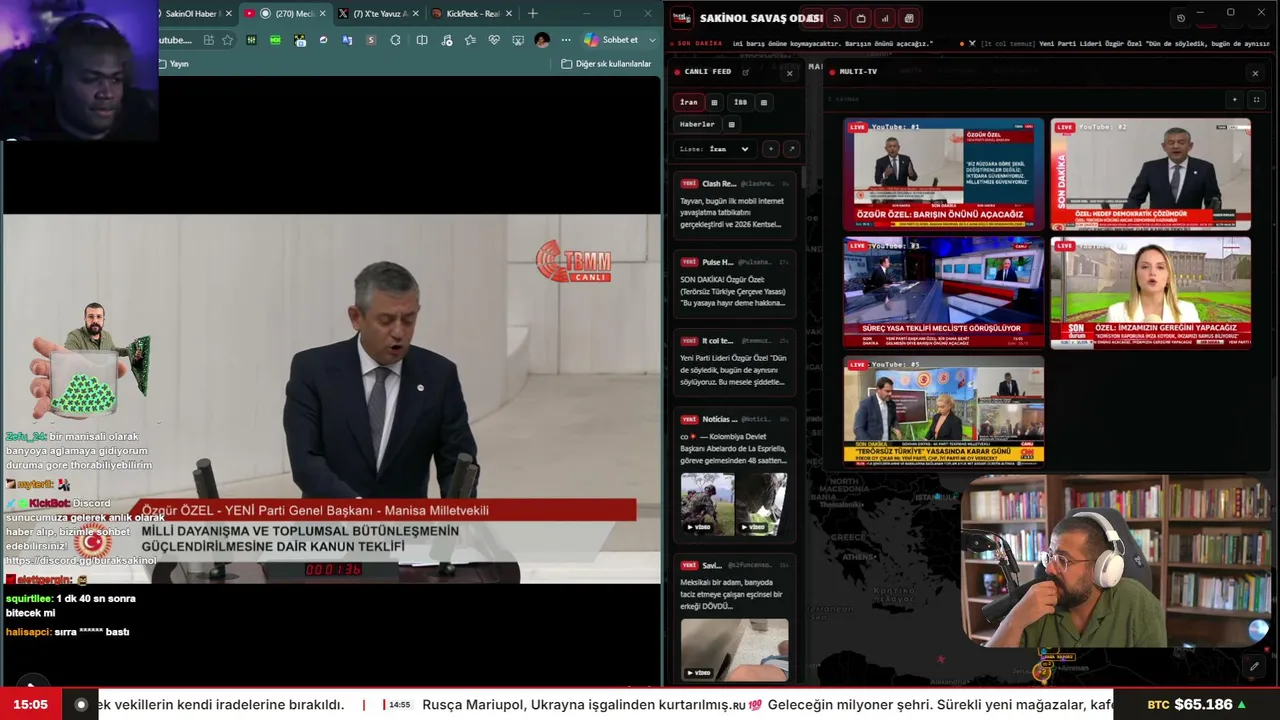Viewport: 1280px width, 720px height.
Task: Open the Yayın bookmark
Action: pyautogui.click(x=173, y=64)
